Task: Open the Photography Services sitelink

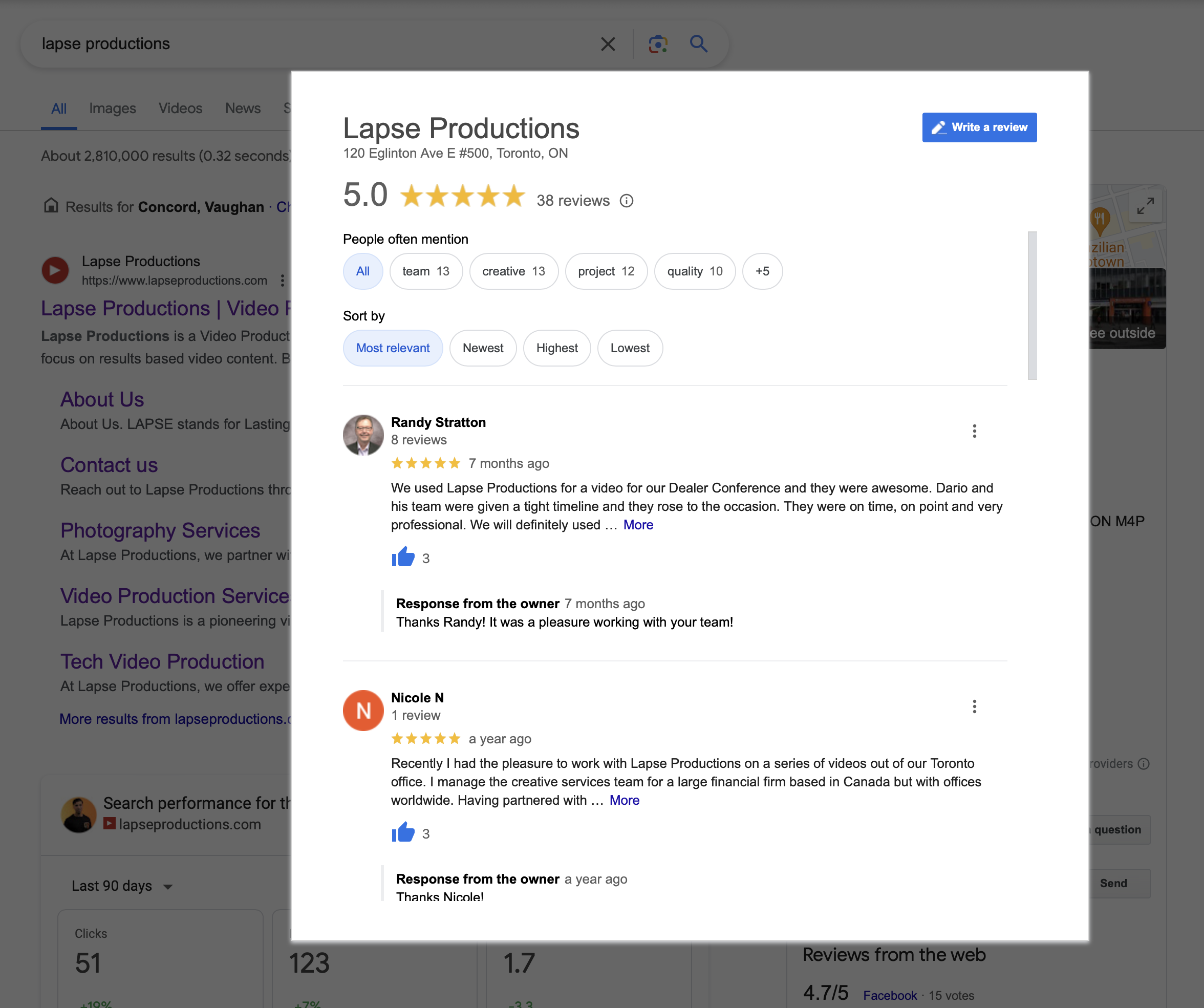Action: 160,530
